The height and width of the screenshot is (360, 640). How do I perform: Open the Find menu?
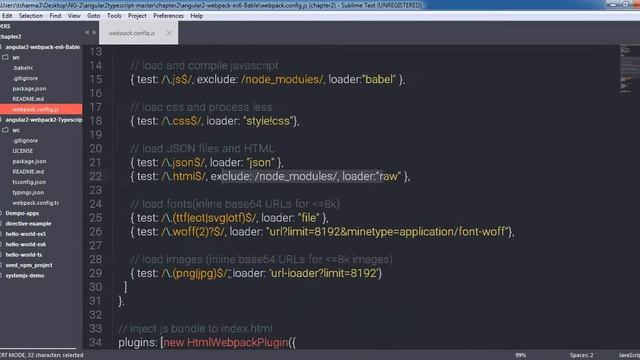point(55,16)
